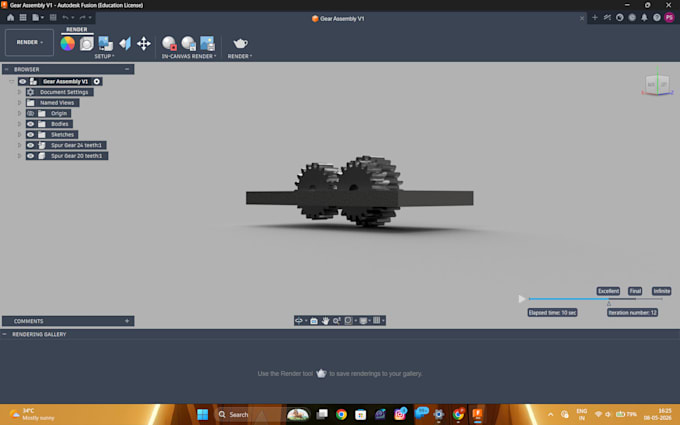Select the Look At tool
680x425 pixels.
click(x=314, y=320)
